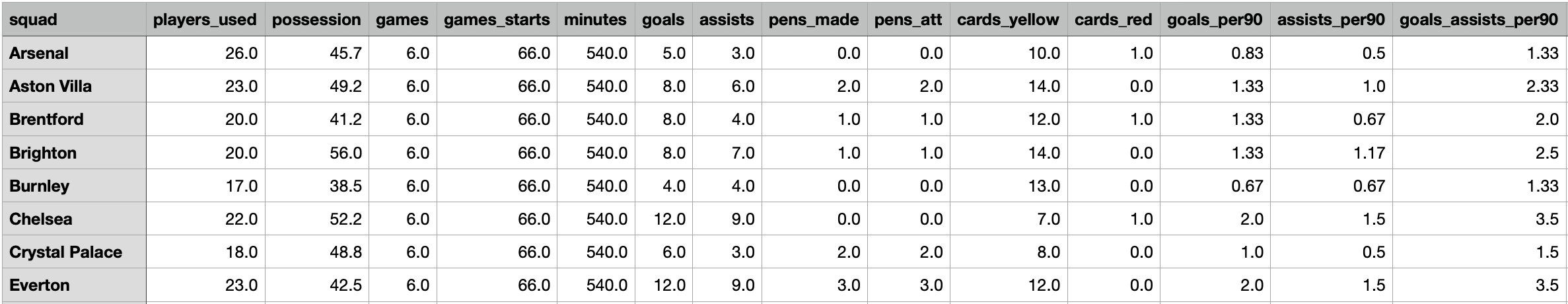Select the goals_per90 column header
The height and width of the screenshot is (304, 1568).
tap(1215, 20)
